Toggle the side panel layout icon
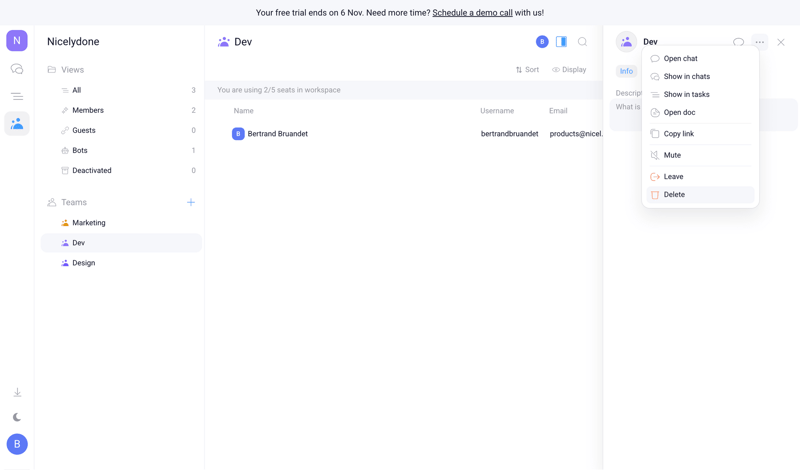The width and height of the screenshot is (800, 470). click(x=561, y=42)
